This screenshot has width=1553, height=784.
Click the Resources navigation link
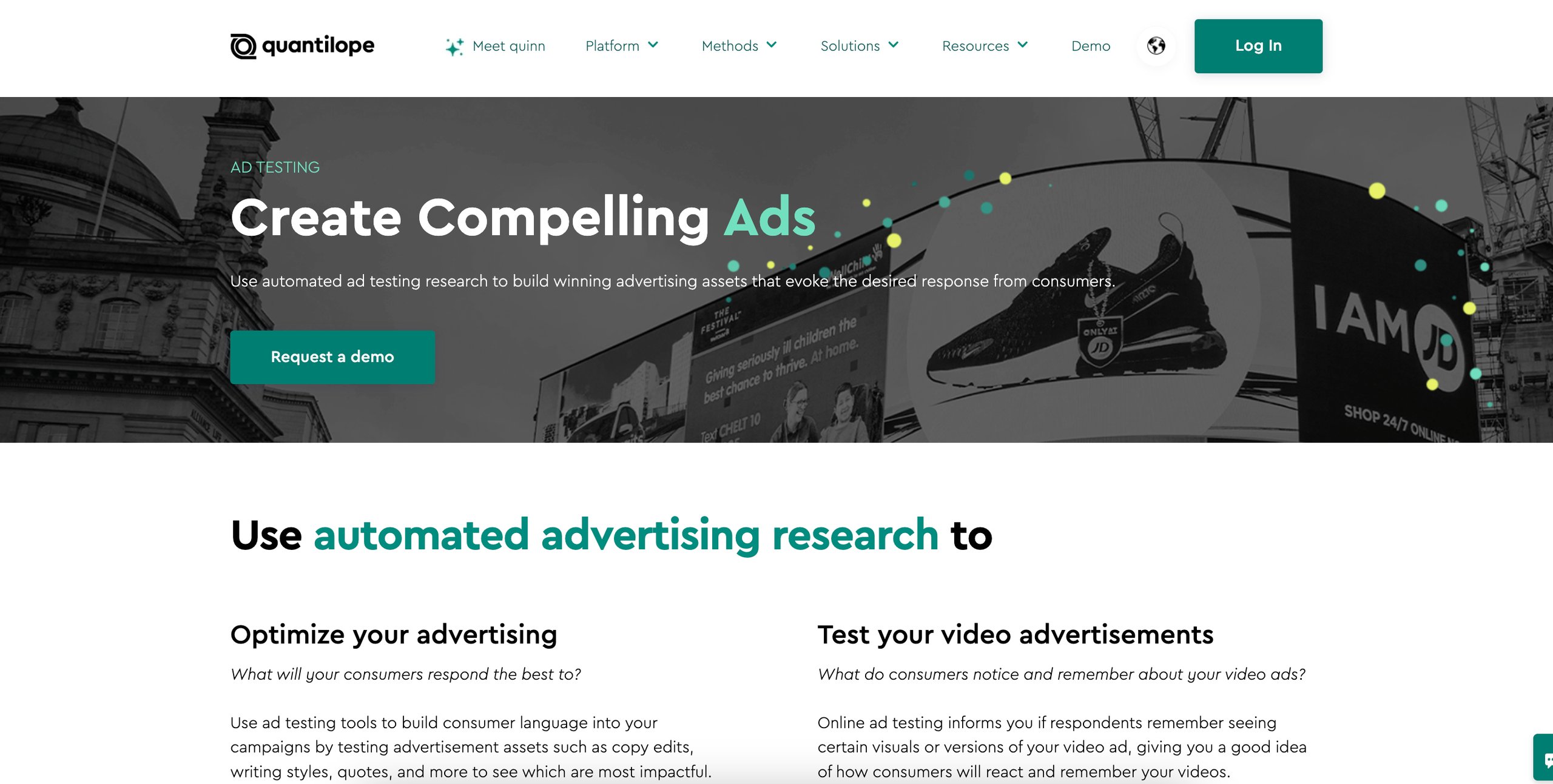pyautogui.click(x=985, y=44)
